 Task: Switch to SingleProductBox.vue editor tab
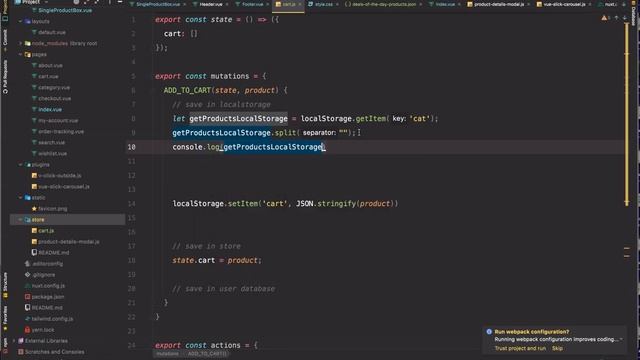pos(158,4)
